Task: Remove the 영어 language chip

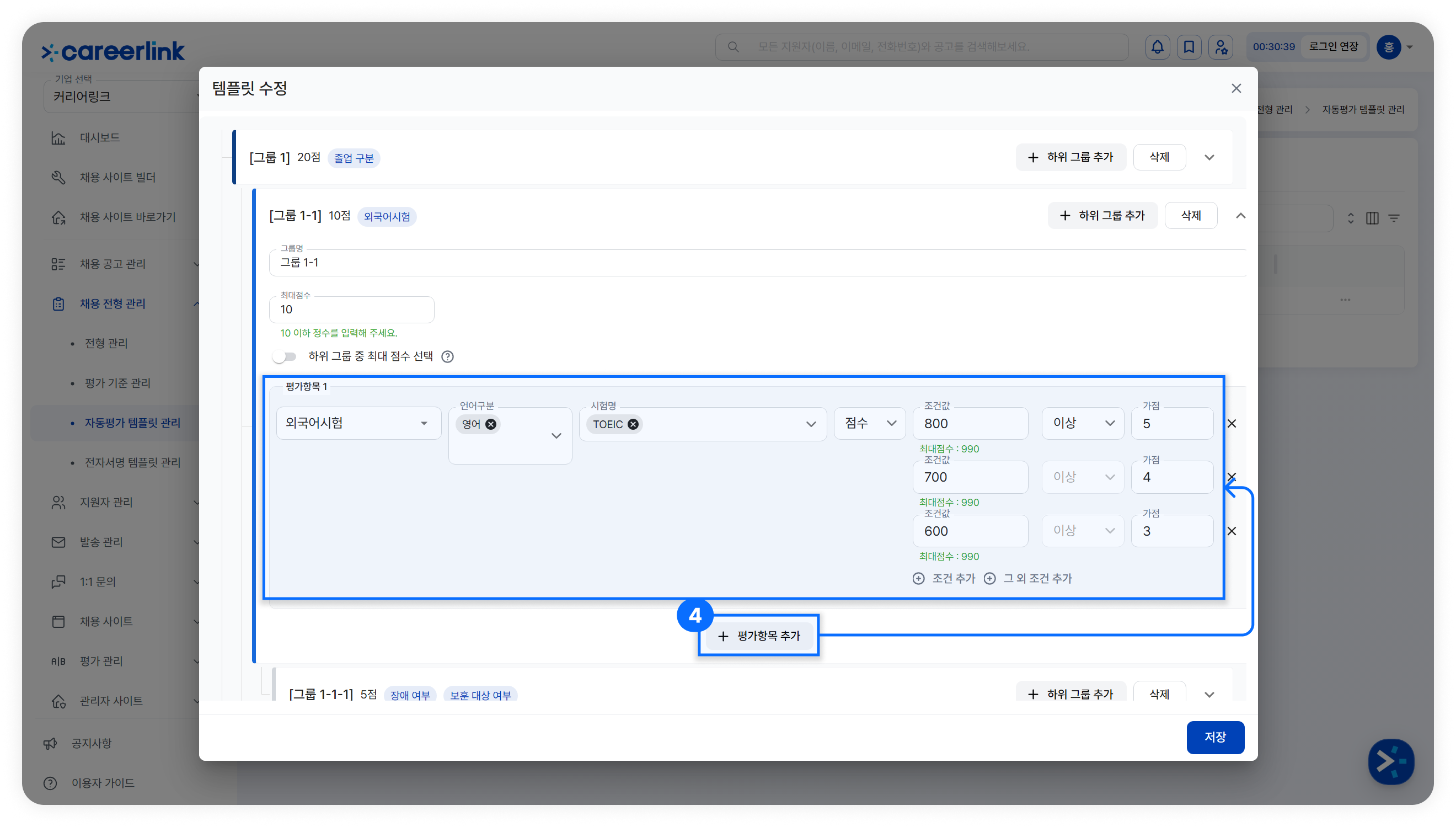Action: [x=490, y=424]
